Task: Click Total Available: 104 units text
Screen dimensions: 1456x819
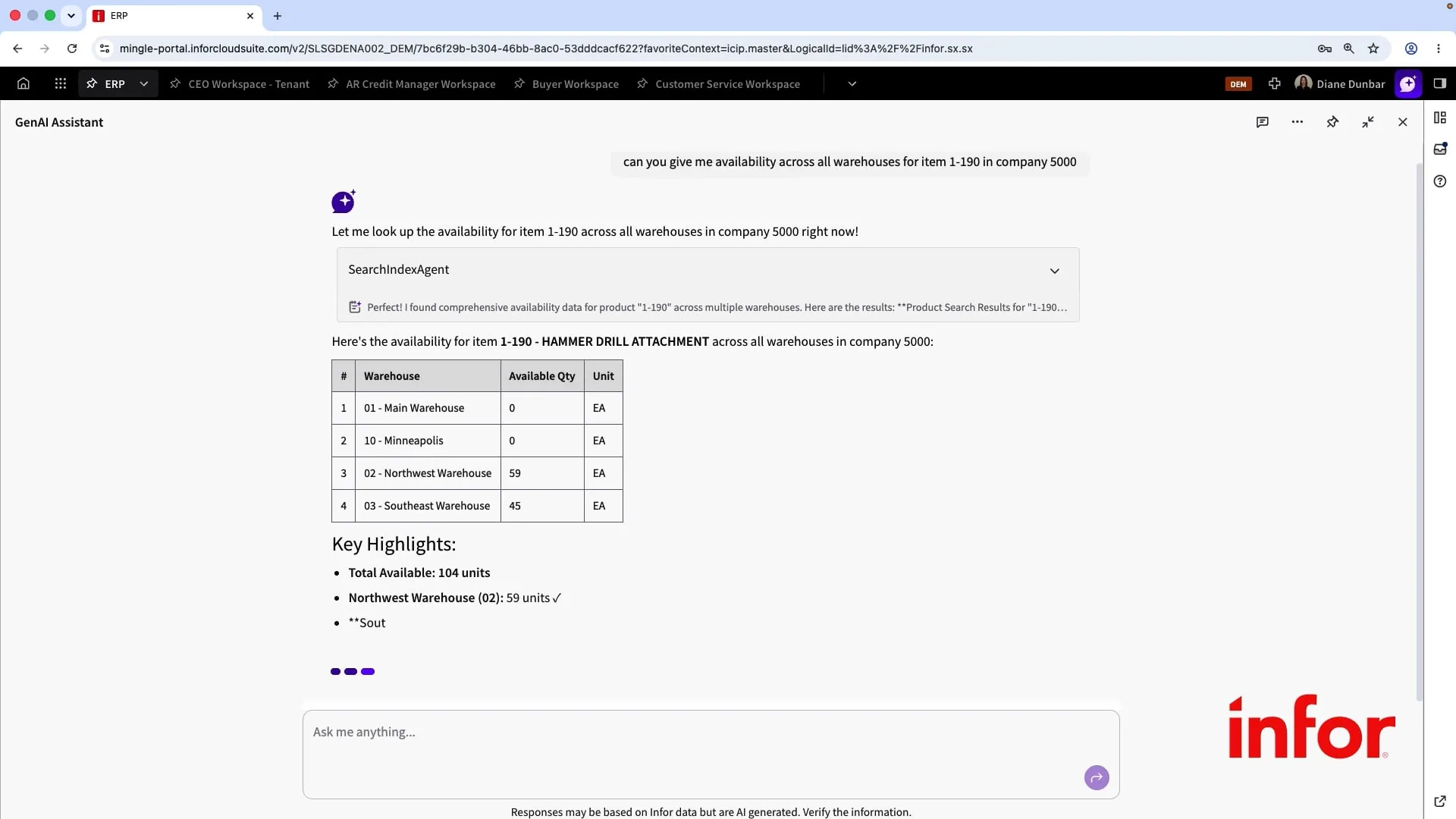Action: 419,573
